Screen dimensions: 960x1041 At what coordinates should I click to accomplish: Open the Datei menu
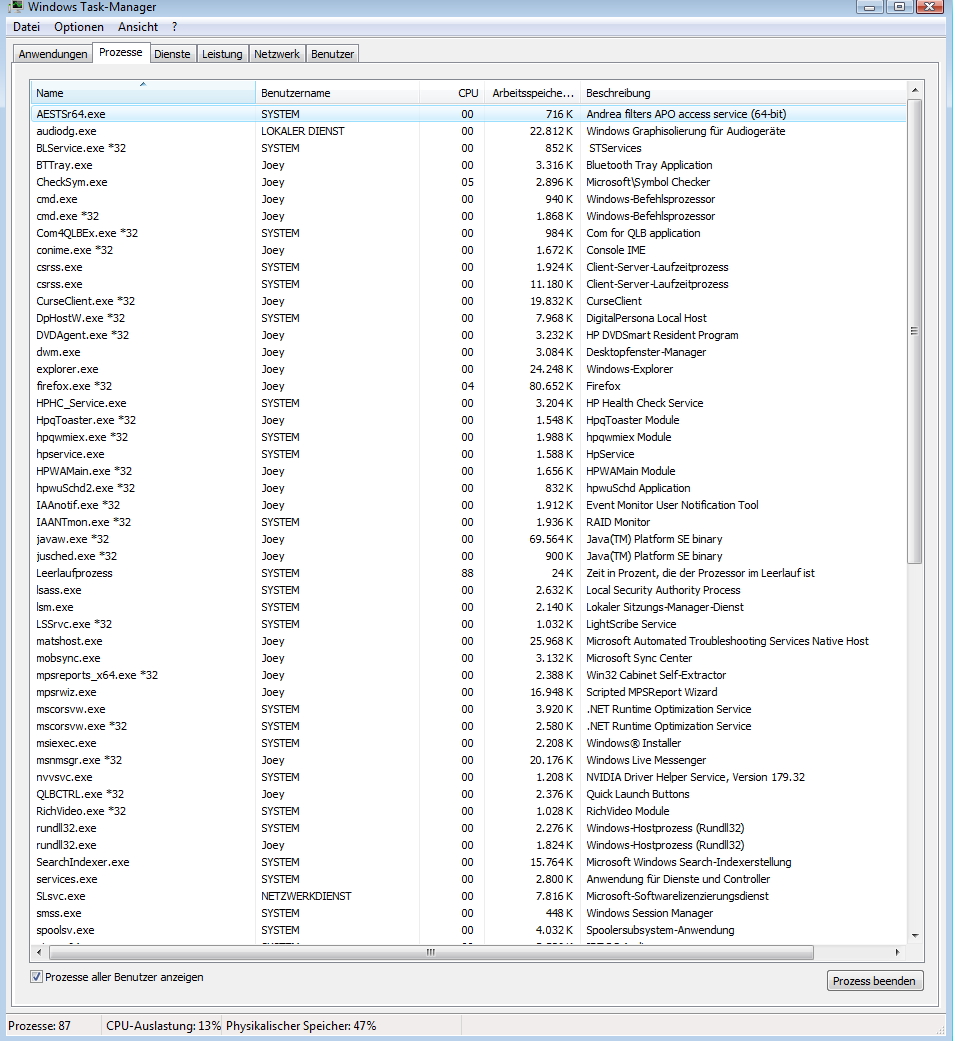tap(27, 27)
